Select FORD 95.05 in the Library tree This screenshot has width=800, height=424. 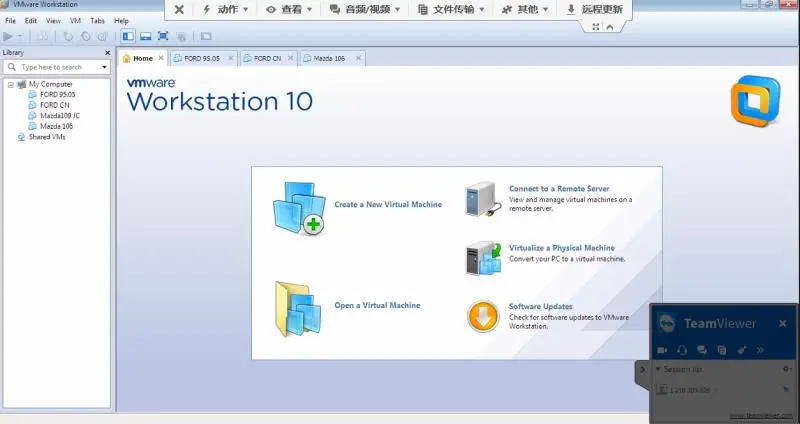tap(58, 94)
